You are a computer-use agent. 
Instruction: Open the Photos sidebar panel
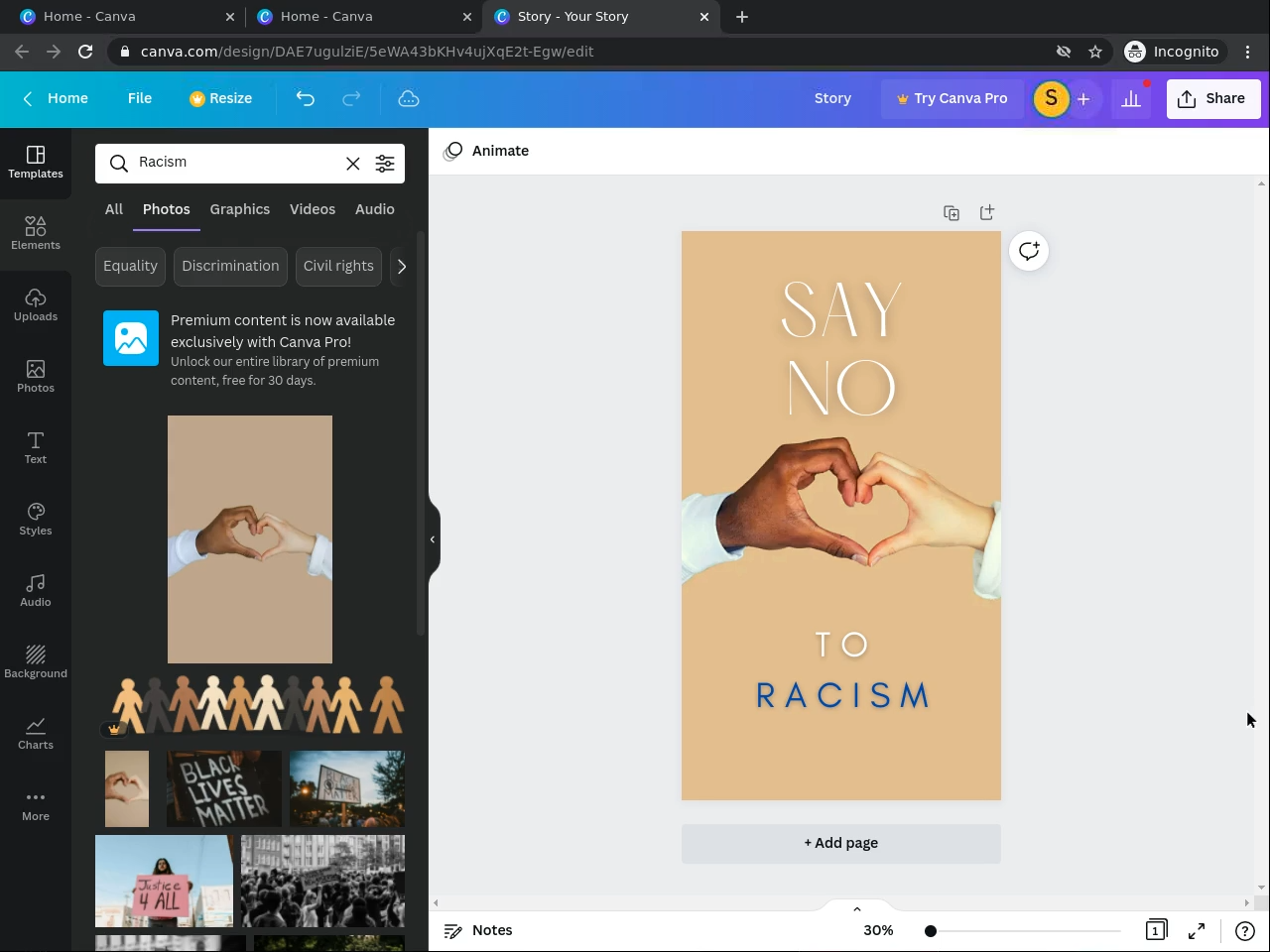(x=36, y=377)
